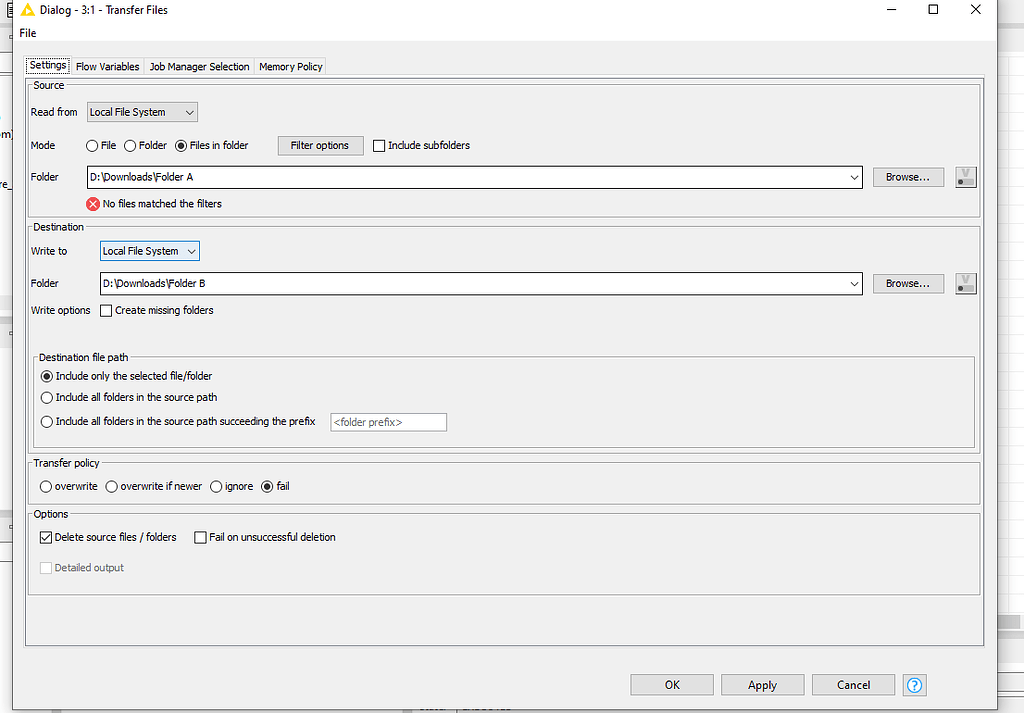Click the red error icon near filter message
This screenshot has width=1024, height=713.
click(92, 203)
